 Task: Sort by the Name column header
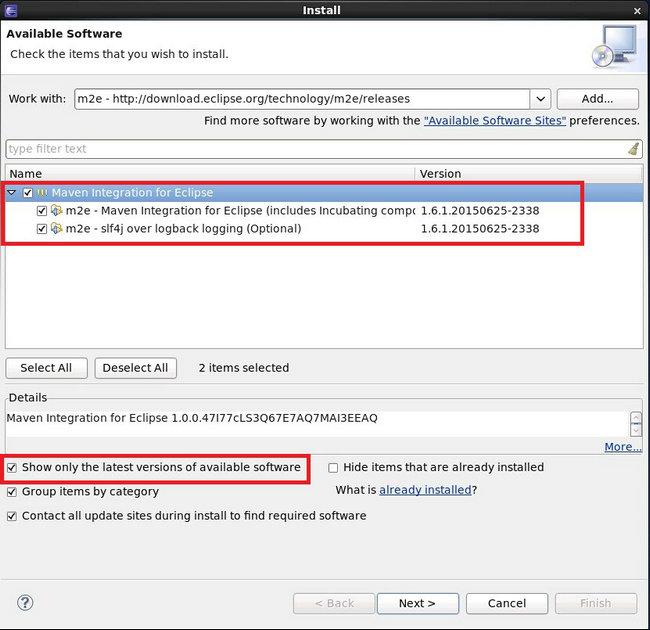[x=210, y=174]
